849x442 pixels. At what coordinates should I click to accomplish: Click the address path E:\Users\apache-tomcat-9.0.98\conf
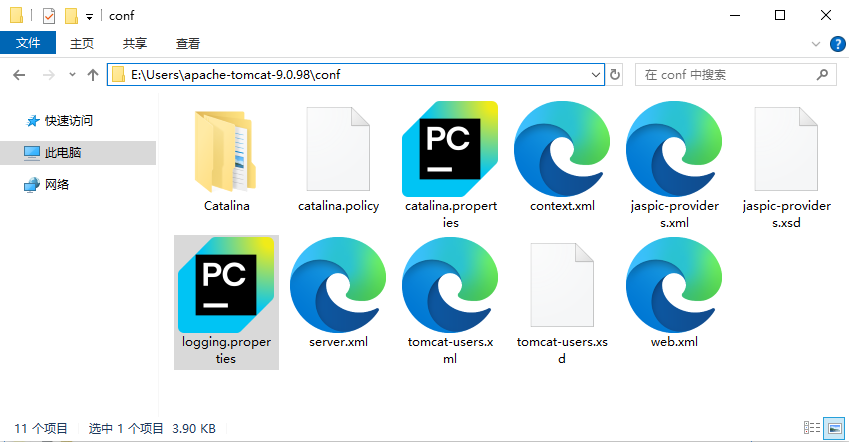236,75
